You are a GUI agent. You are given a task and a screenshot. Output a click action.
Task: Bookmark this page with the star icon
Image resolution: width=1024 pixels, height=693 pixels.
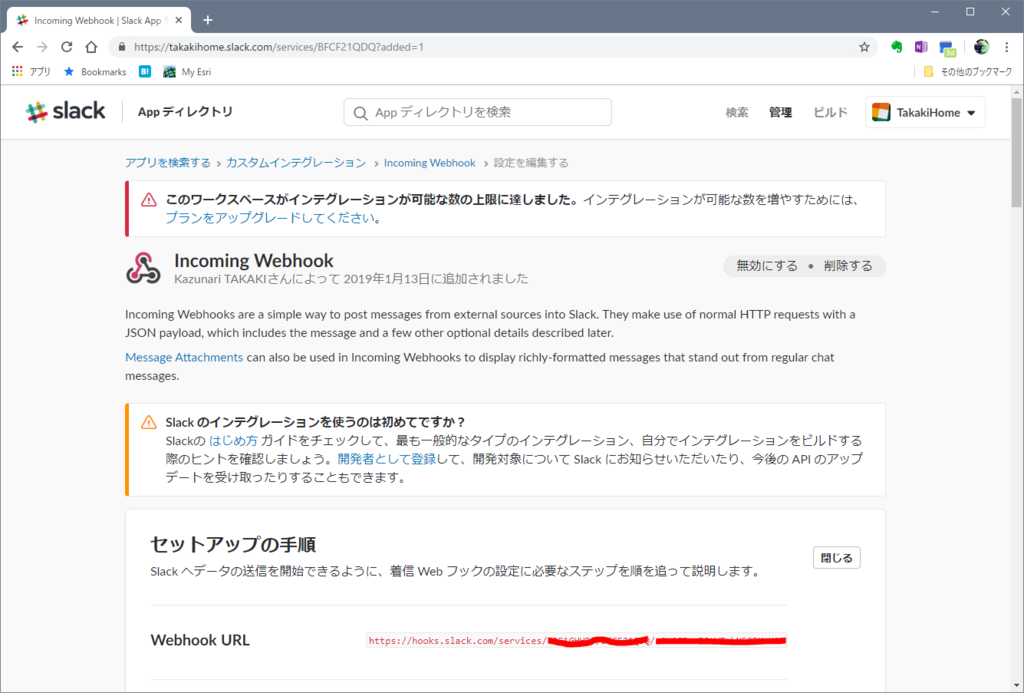864,46
